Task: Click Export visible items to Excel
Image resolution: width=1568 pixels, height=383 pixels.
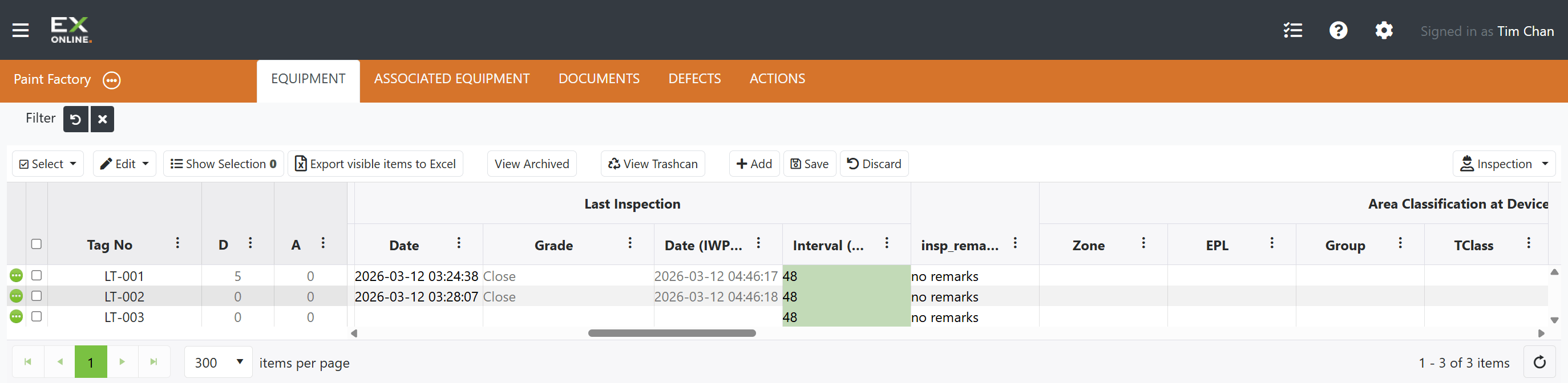Action: coord(375,164)
